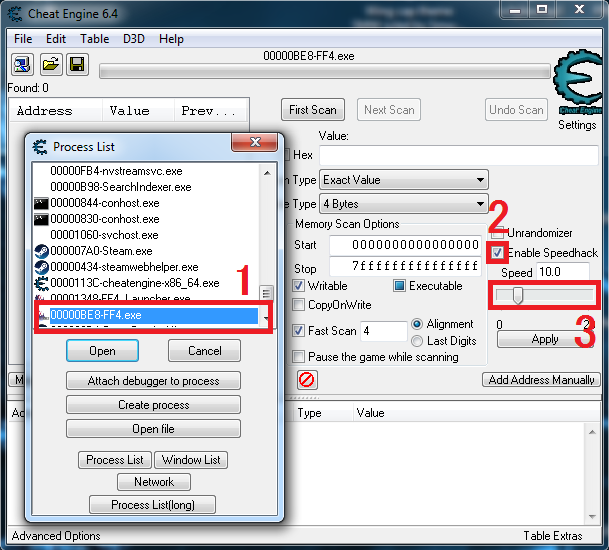Enable Pause the game while scanning
Image resolution: width=609 pixels, height=550 pixels.
(x=298, y=357)
